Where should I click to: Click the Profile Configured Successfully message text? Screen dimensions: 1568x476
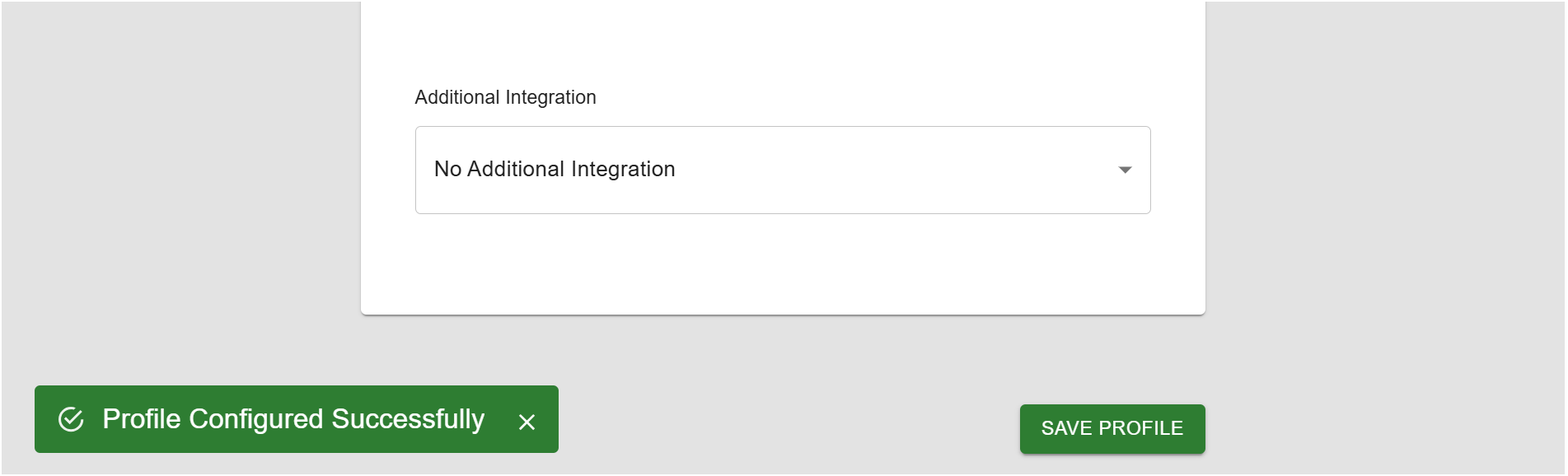293,419
